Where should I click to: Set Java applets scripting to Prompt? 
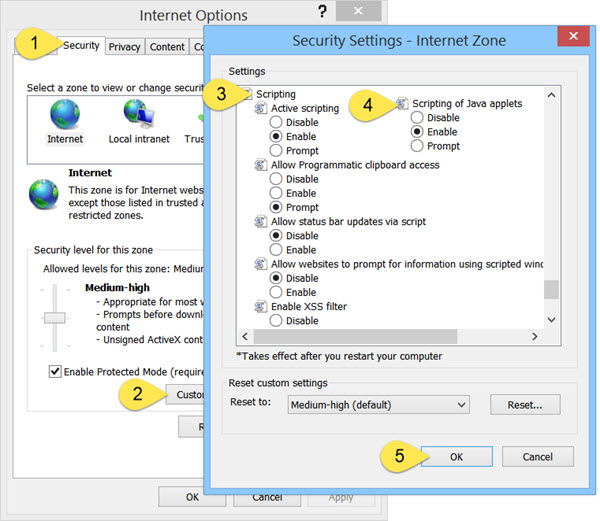417,146
